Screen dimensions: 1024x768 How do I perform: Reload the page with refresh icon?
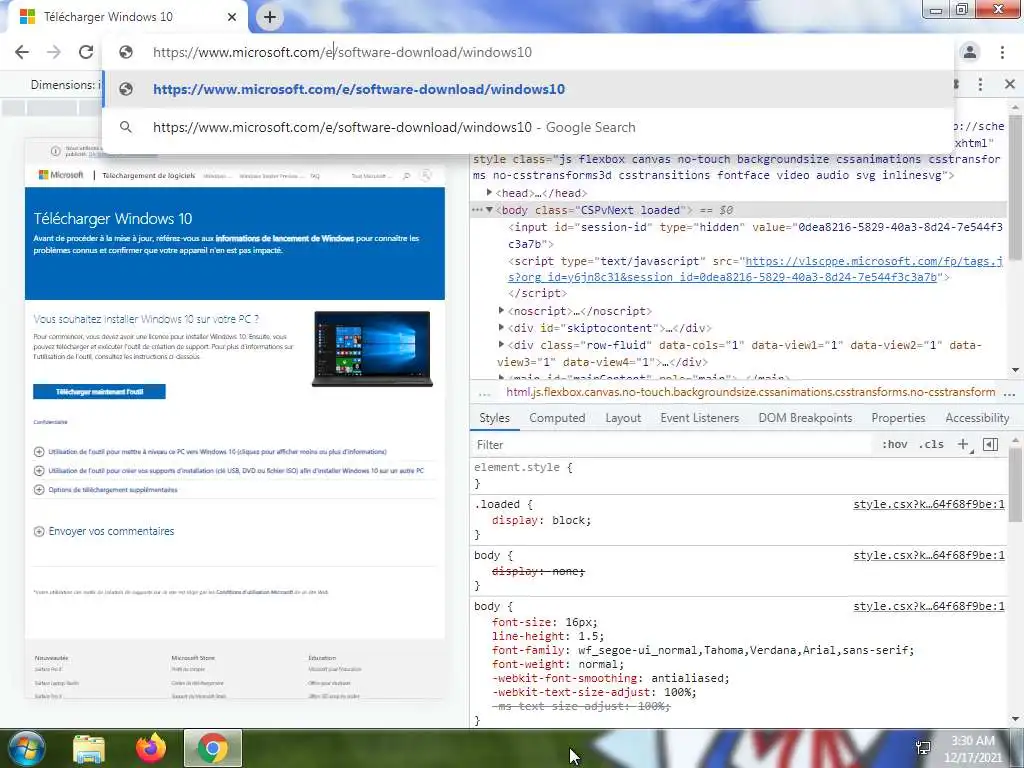pyautogui.click(x=86, y=52)
